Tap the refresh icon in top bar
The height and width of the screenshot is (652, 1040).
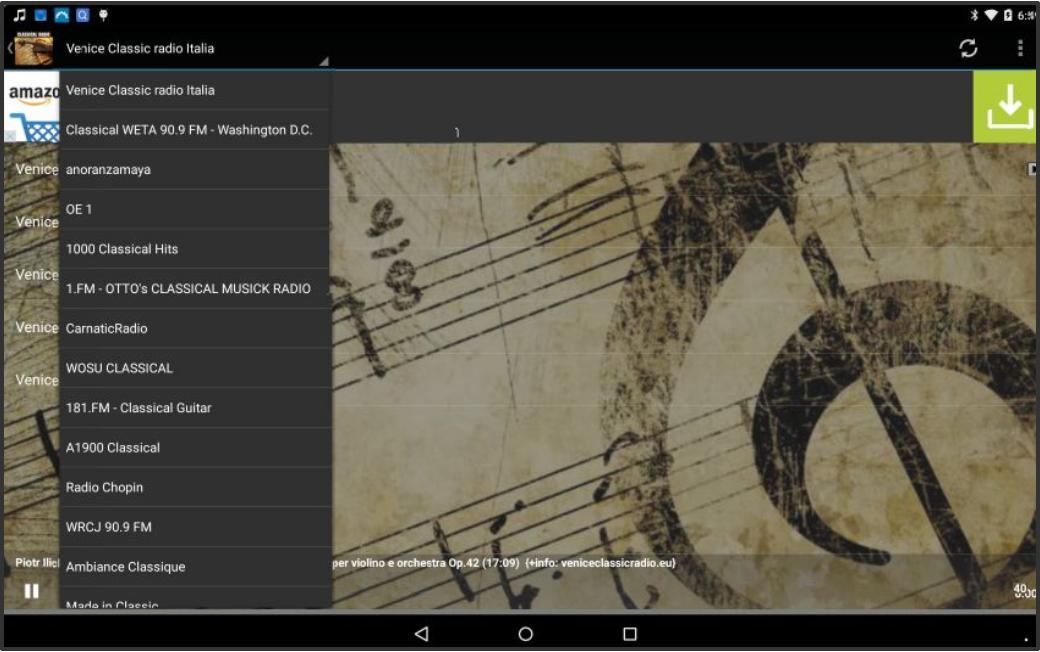pos(968,48)
